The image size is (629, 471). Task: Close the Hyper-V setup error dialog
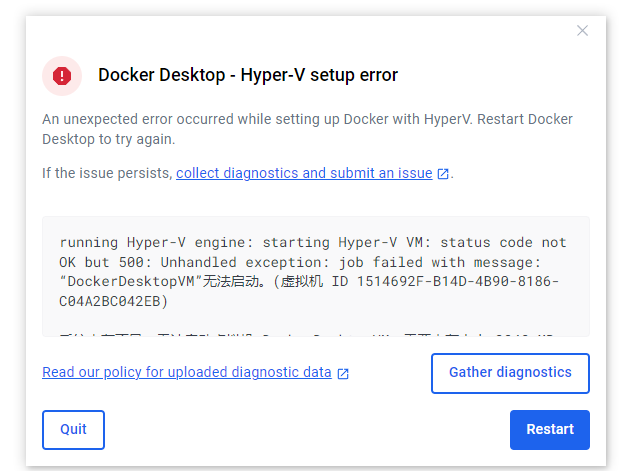click(x=582, y=30)
